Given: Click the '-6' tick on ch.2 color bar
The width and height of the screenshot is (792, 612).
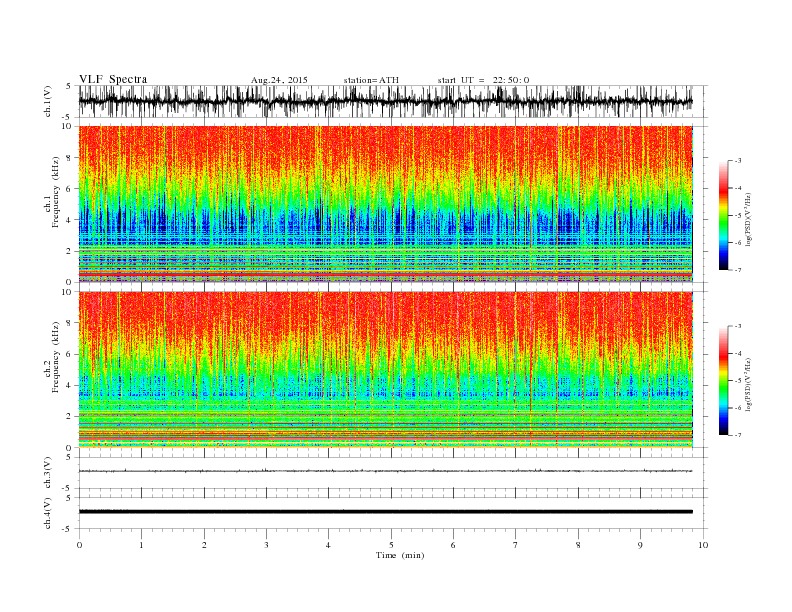Looking at the screenshot, I should click(x=738, y=408).
